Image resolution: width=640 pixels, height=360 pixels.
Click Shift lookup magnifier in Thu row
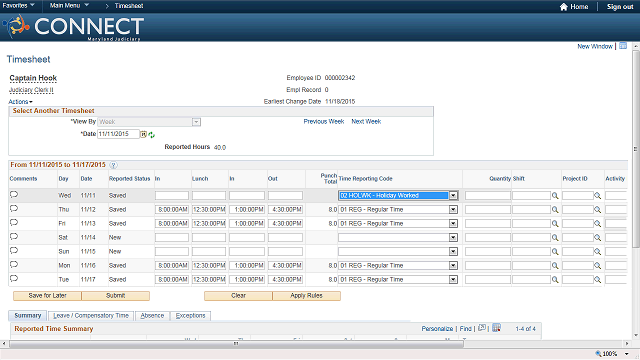(x=555, y=210)
